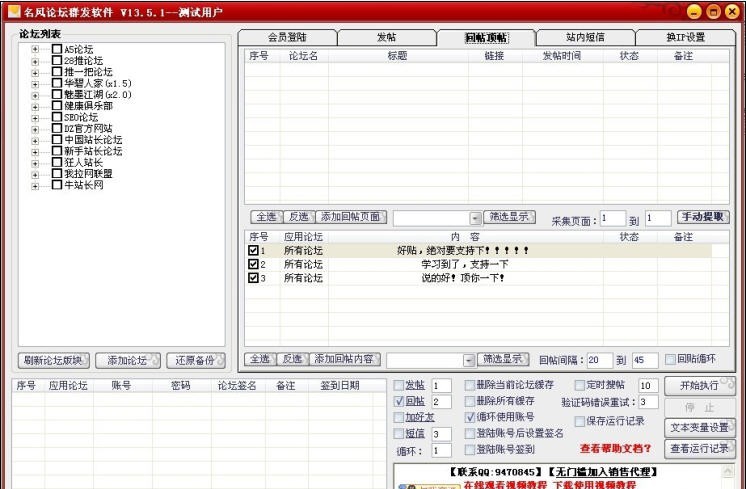Check the 新手站长论坛 checkbox
Viewport: 746px width, 489px height.
click(57, 151)
